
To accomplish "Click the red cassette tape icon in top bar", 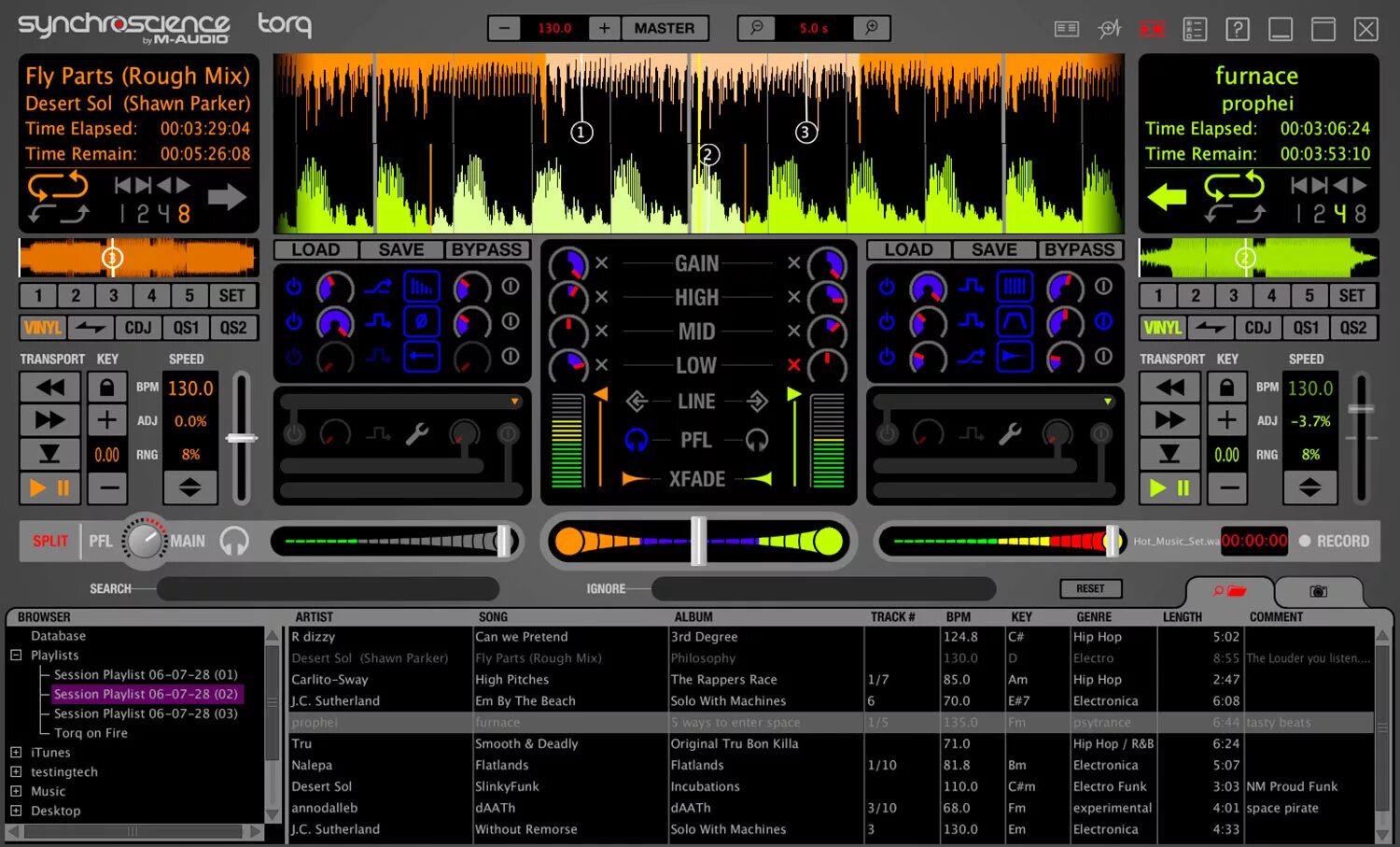I will (1153, 29).
